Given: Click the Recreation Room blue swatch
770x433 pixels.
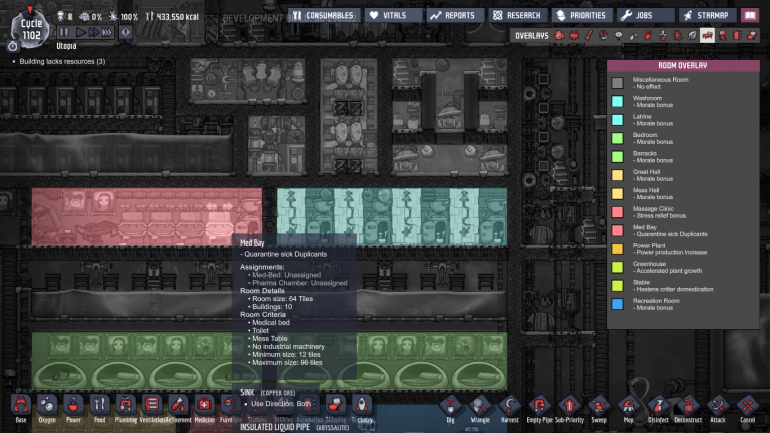Looking at the screenshot, I should [x=617, y=304].
